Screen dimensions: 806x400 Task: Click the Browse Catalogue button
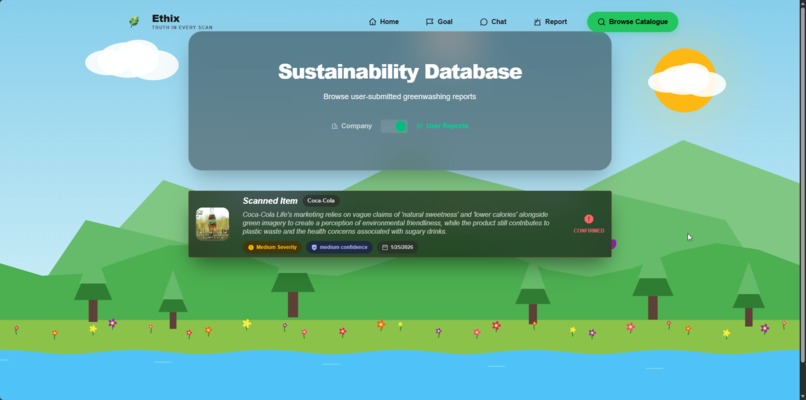pyautogui.click(x=632, y=22)
